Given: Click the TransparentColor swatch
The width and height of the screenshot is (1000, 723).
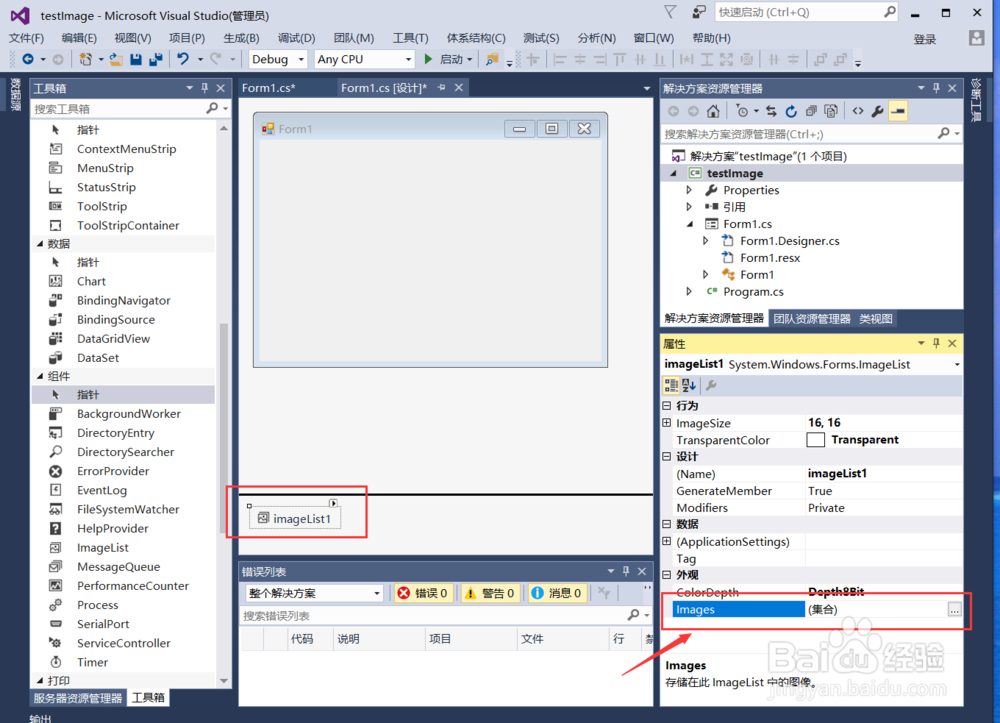Looking at the screenshot, I should [x=816, y=440].
